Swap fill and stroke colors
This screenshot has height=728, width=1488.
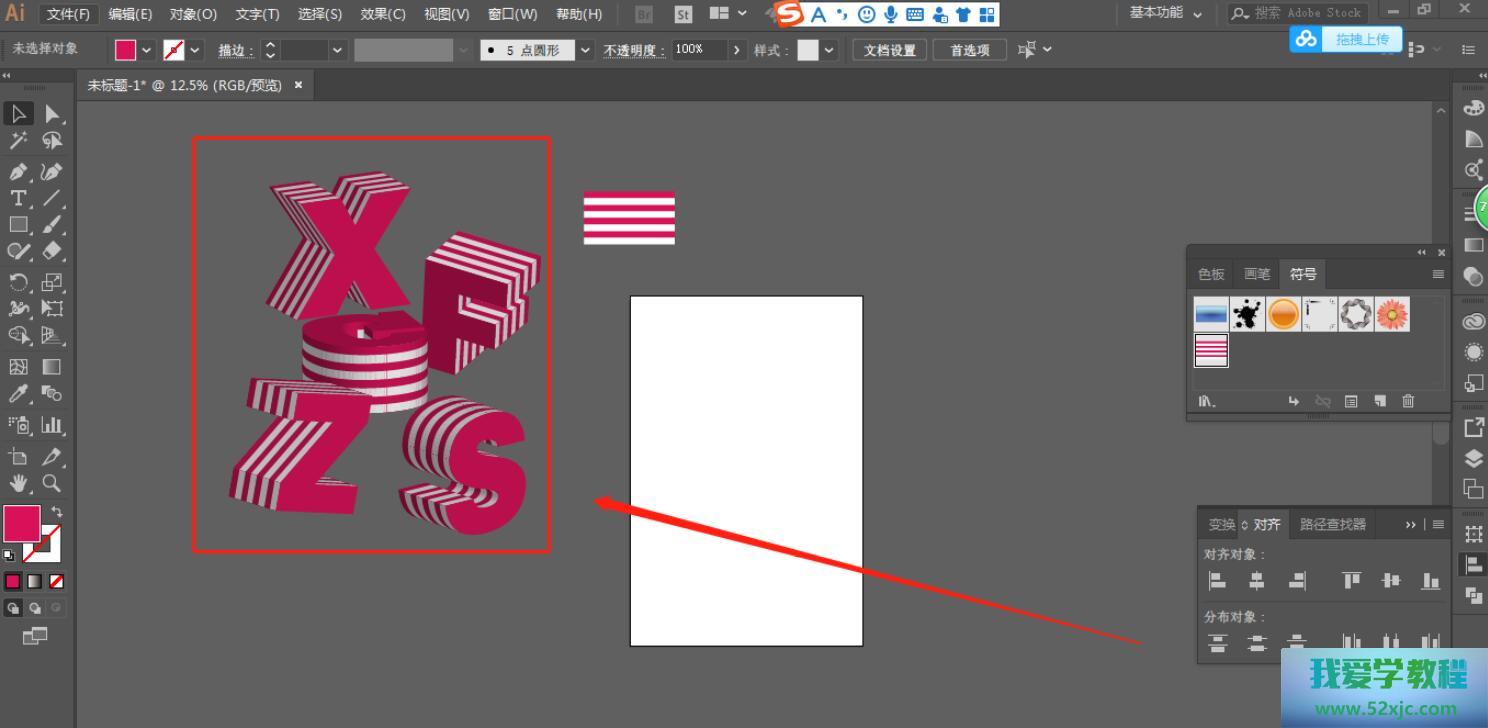[57, 511]
